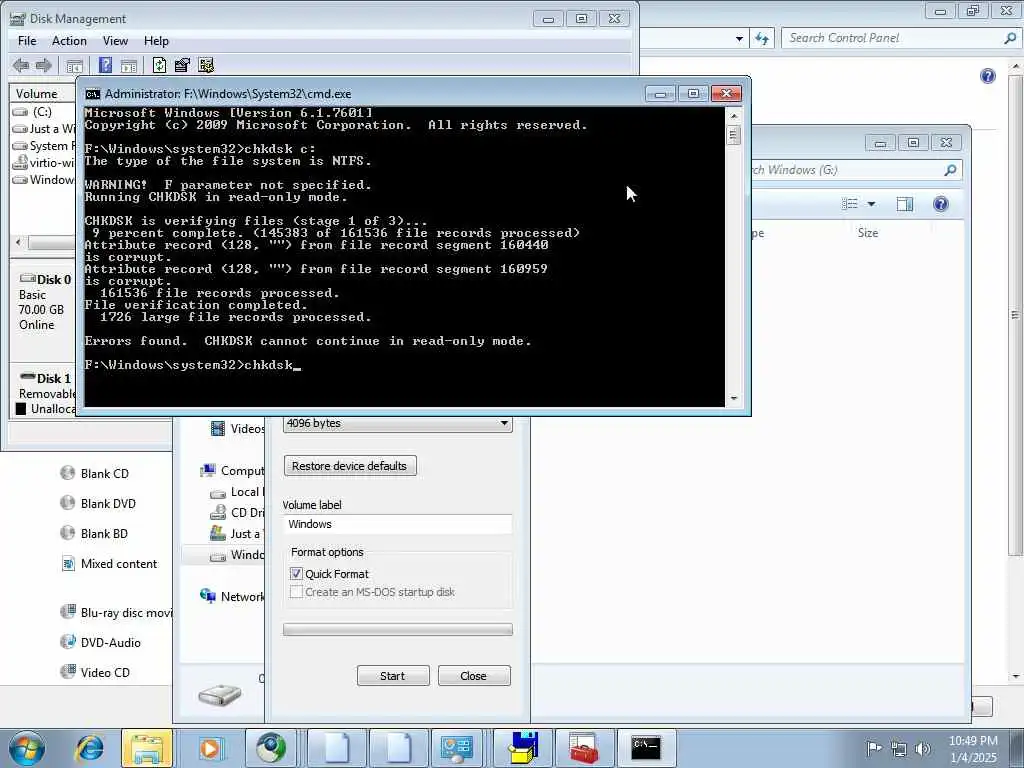Toggle the preview pane icon in Explorer
Image resolution: width=1024 pixels, height=768 pixels.
point(904,204)
